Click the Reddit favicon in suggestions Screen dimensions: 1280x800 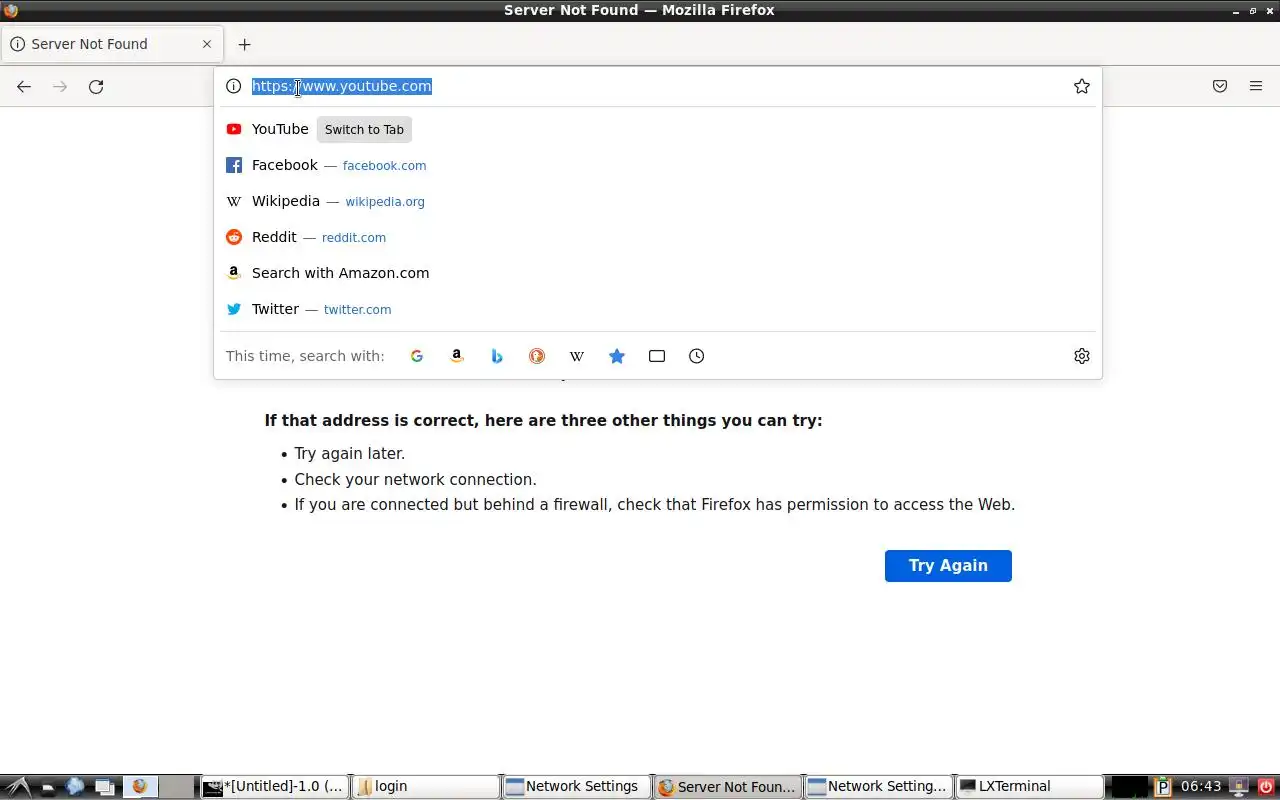pos(234,237)
